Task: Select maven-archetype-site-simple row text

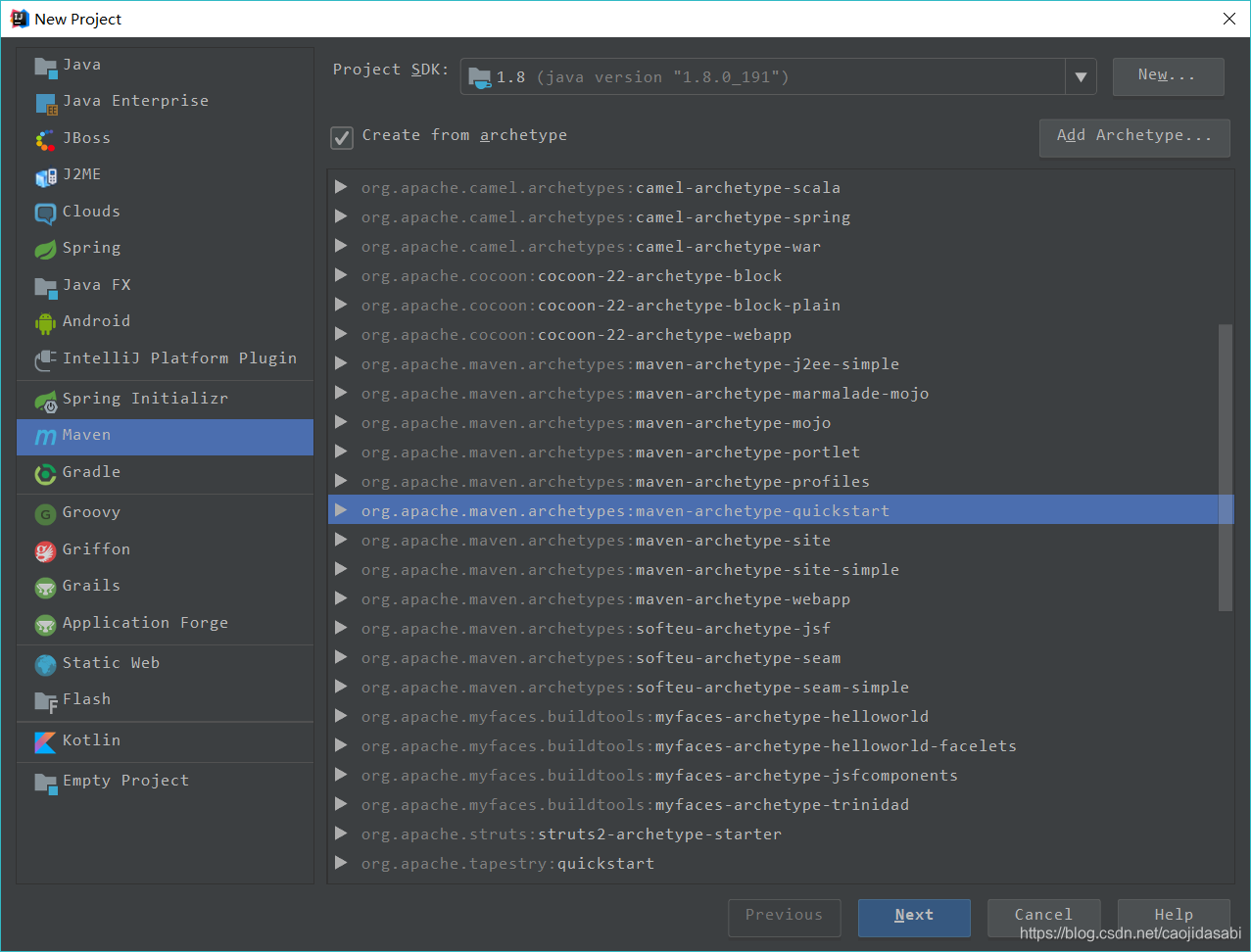Action: 631,570
